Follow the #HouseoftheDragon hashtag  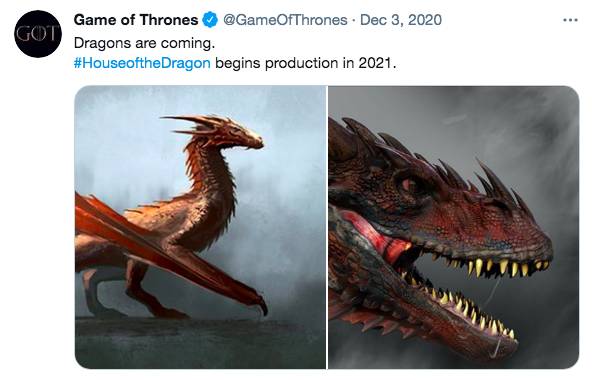pos(142,63)
